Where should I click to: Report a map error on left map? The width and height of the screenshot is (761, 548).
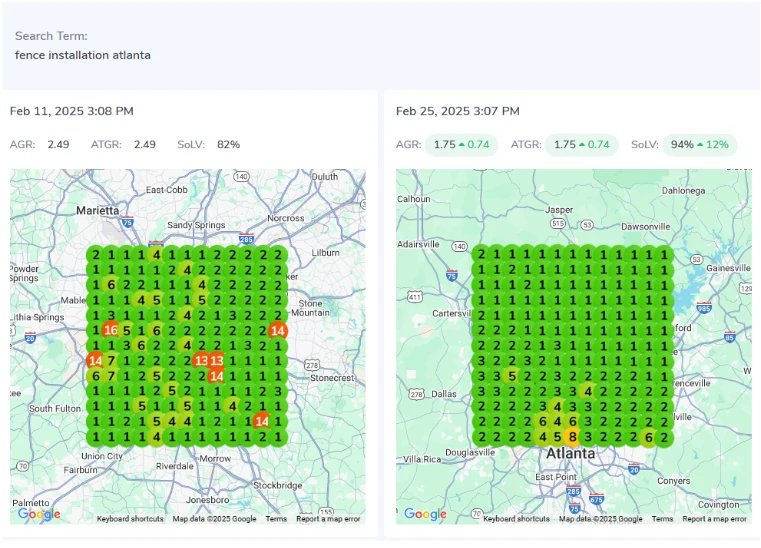click(x=328, y=519)
